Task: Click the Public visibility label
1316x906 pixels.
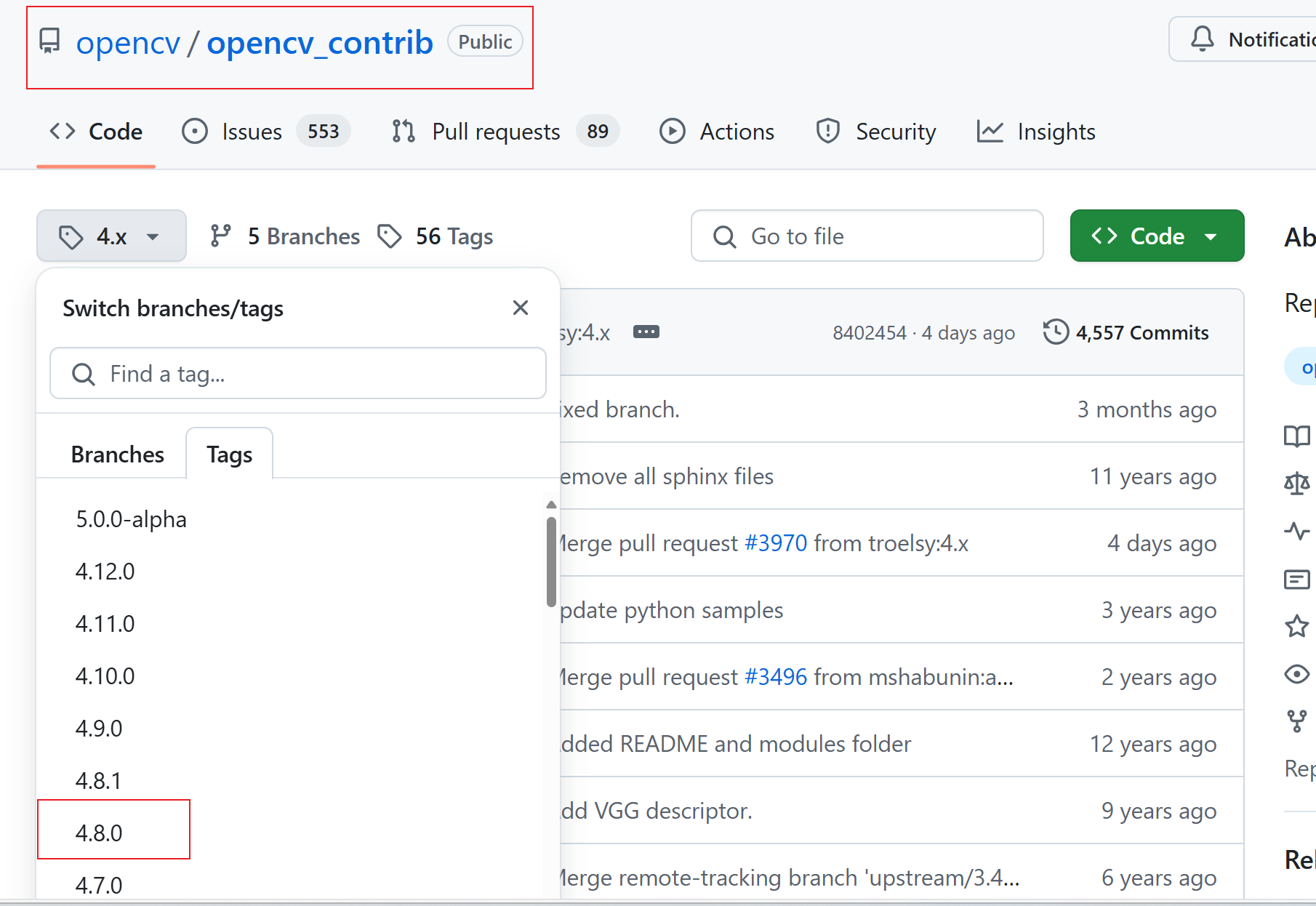Action: pyautogui.click(x=486, y=41)
